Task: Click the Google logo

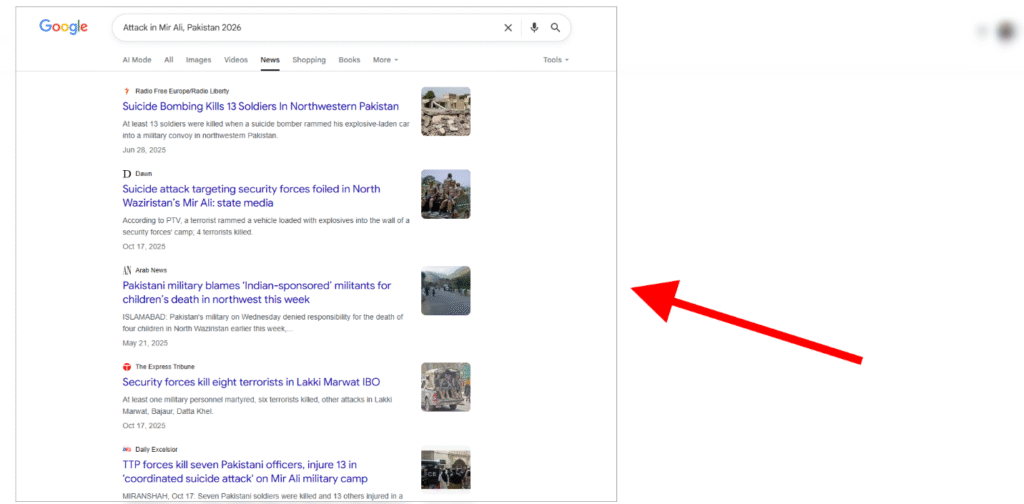Action: (x=63, y=27)
